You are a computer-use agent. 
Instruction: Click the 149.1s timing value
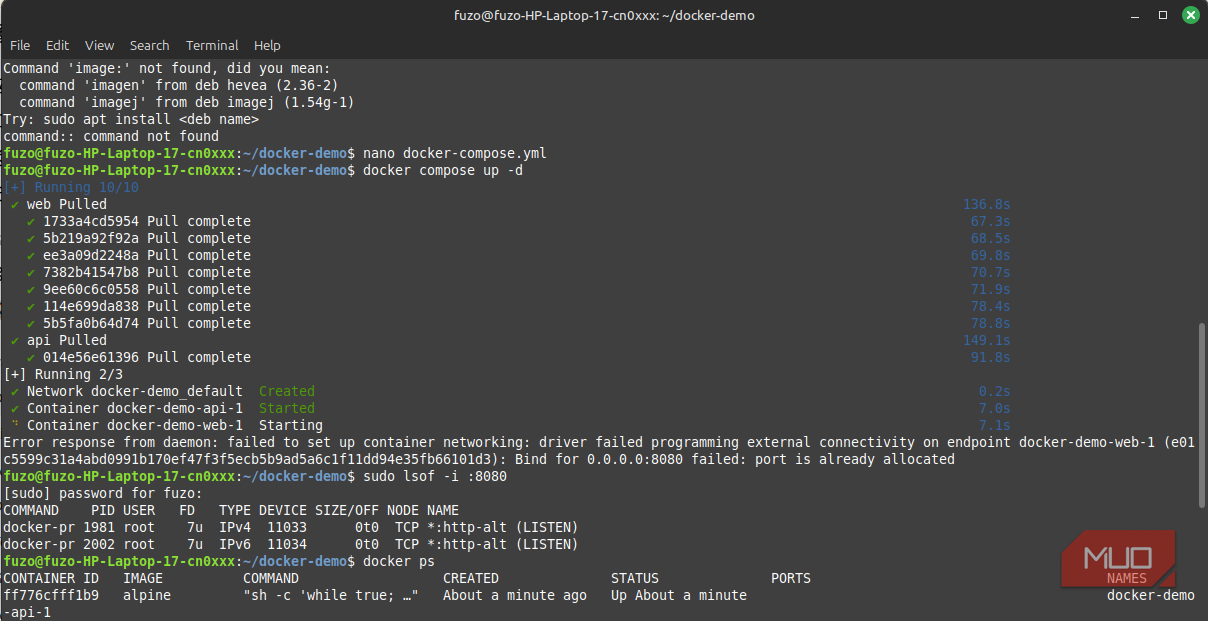(987, 340)
